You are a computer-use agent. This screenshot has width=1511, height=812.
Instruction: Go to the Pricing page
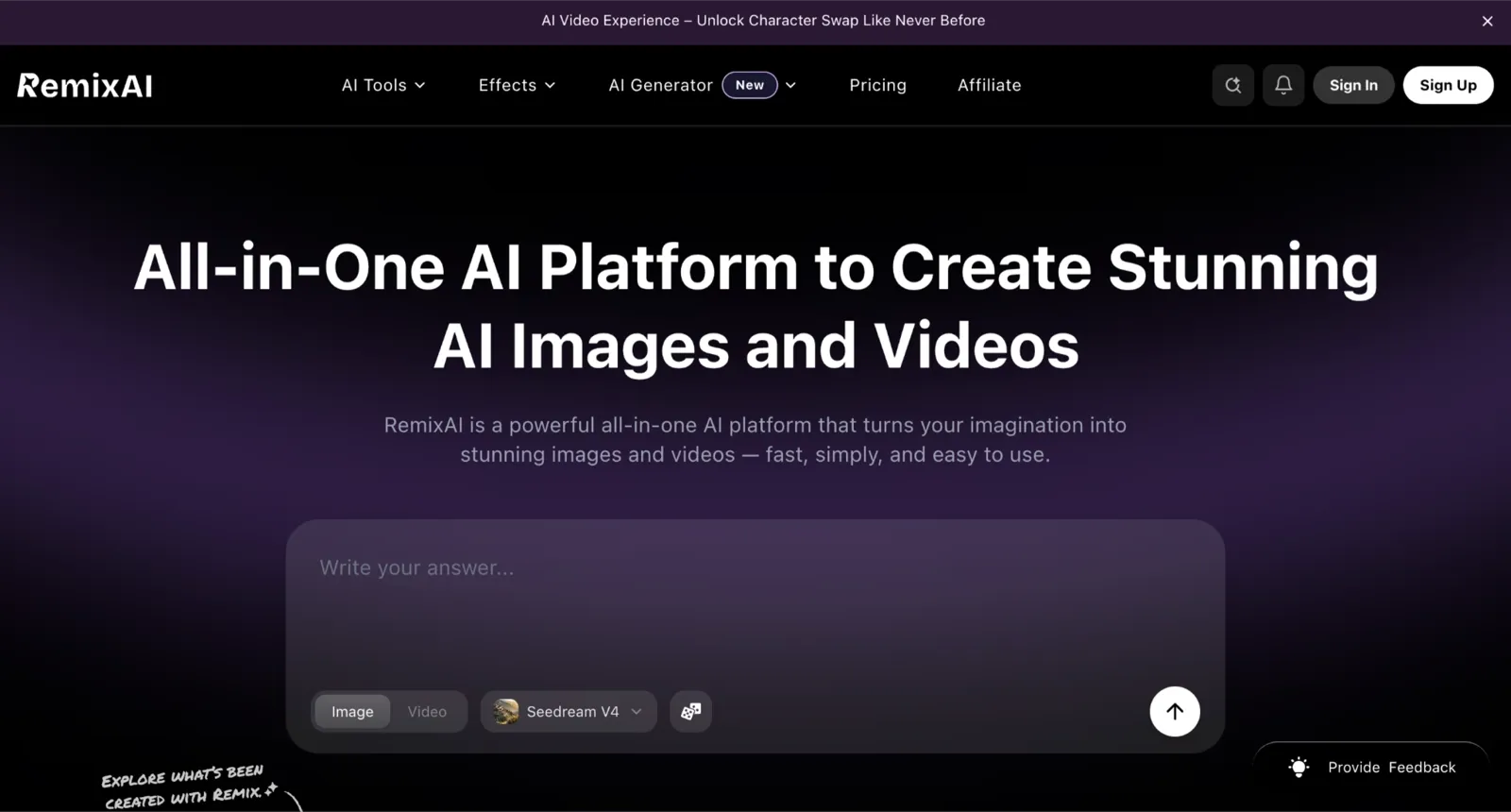[x=877, y=85]
